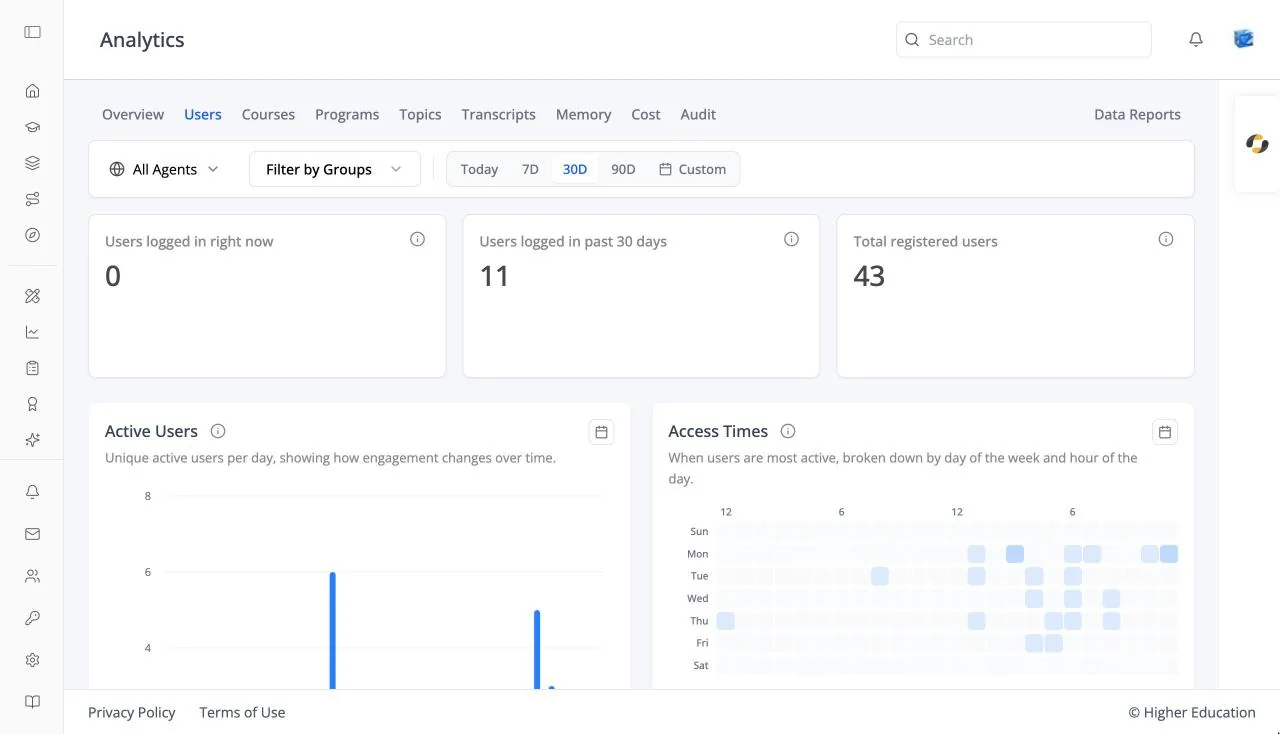Image resolution: width=1280 pixels, height=734 pixels.
Task: Open the floating assistant widget on right edge
Action: click(1257, 144)
